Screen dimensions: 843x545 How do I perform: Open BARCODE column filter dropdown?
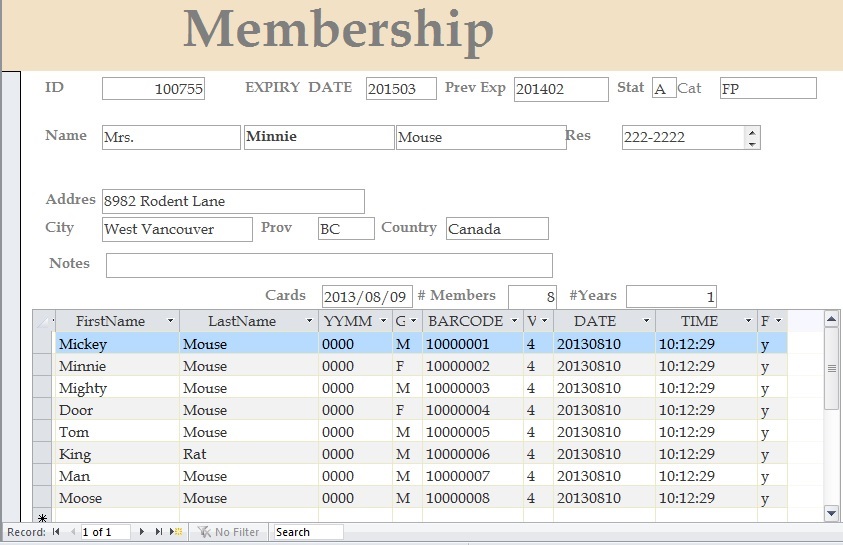point(514,321)
